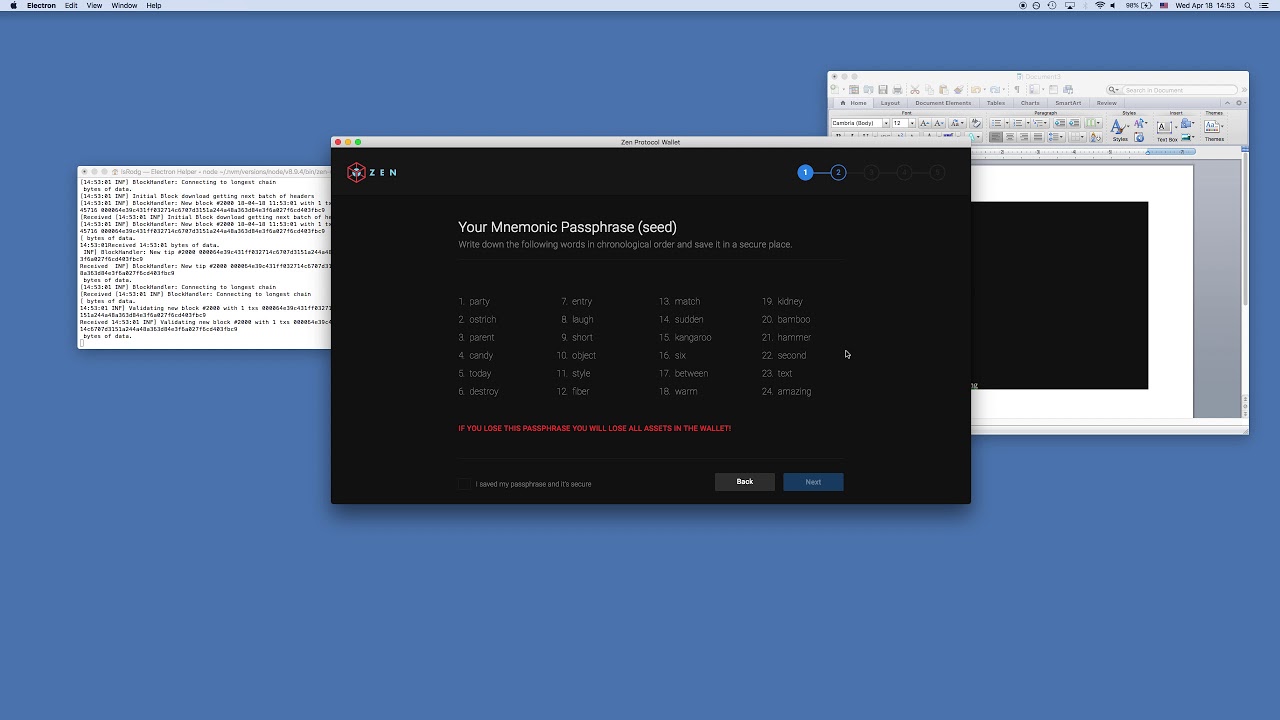Image resolution: width=1280 pixels, height=720 pixels.
Task: Click the Save disk icon in Word
Action: pyautogui.click(x=883, y=90)
